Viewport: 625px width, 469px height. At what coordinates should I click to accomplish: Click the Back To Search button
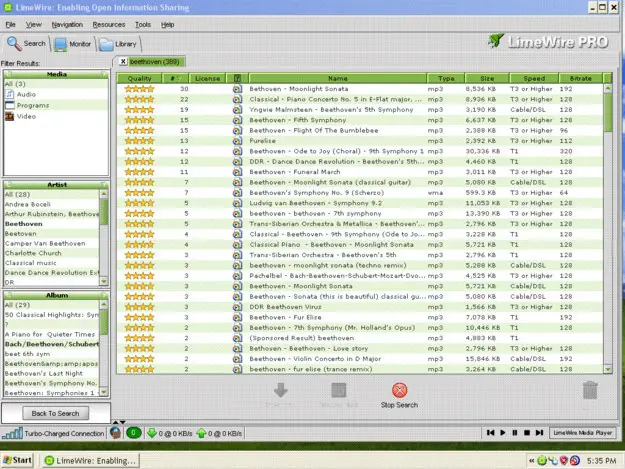coord(55,413)
